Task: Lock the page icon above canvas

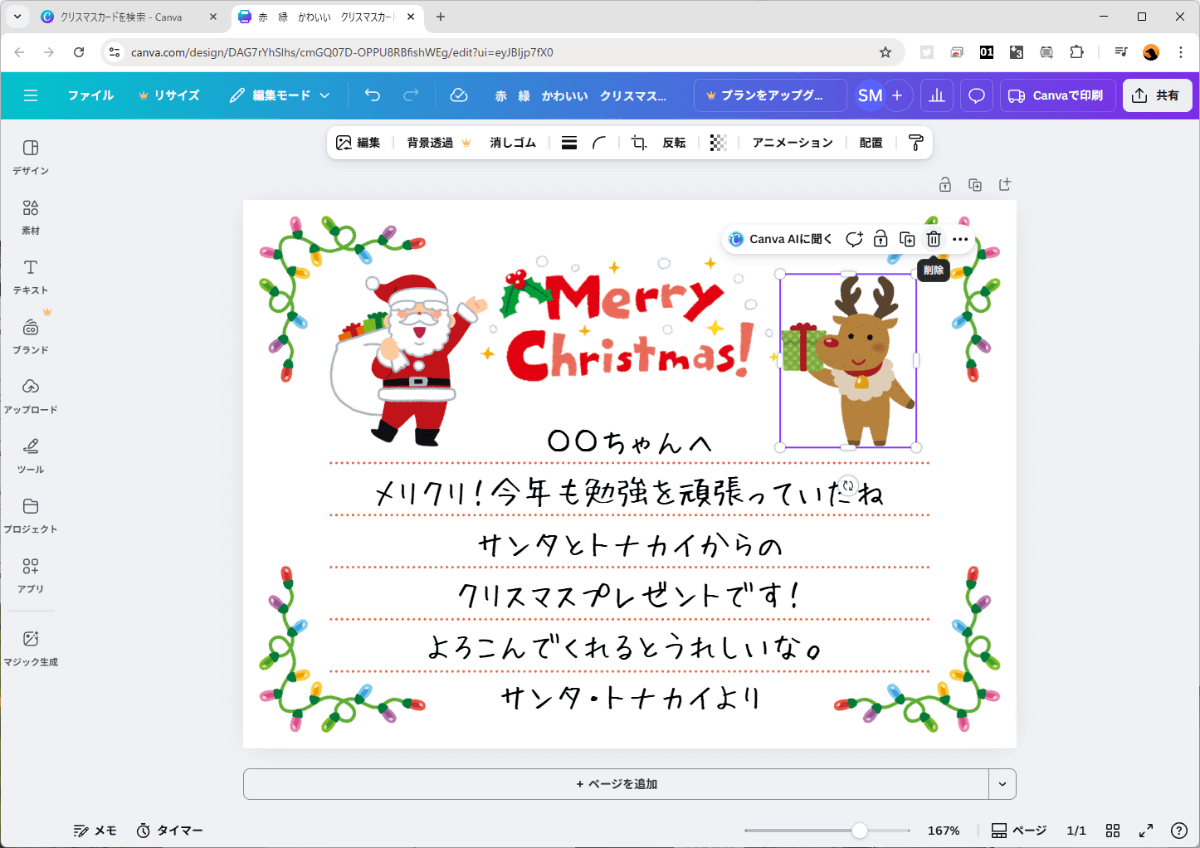Action: pyautogui.click(x=945, y=184)
